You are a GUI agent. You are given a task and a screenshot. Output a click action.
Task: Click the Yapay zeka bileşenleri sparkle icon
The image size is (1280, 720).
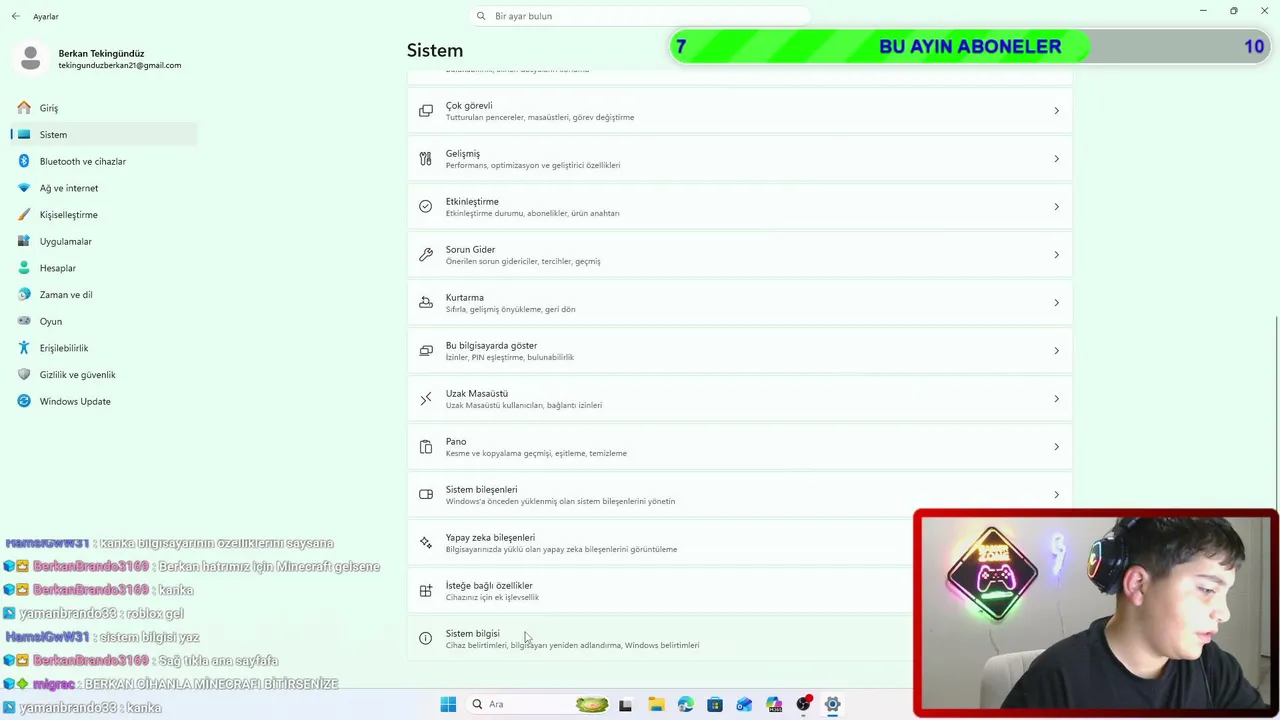point(426,542)
